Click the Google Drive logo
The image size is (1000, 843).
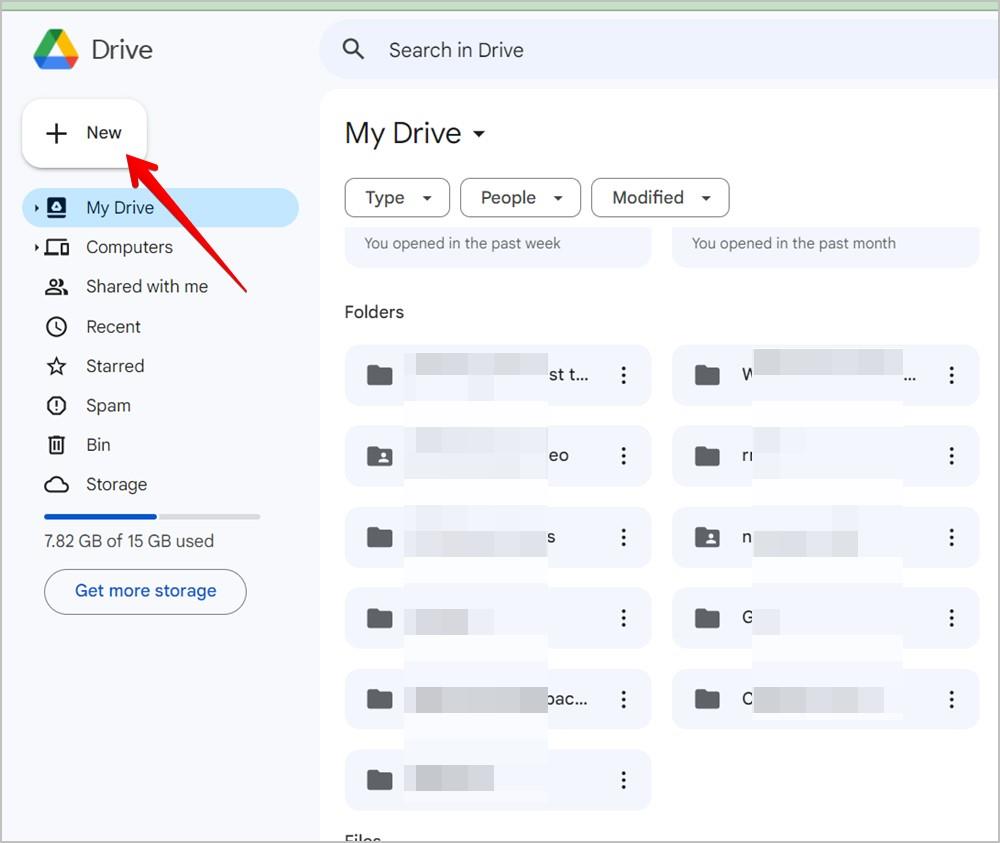[x=56, y=49]
